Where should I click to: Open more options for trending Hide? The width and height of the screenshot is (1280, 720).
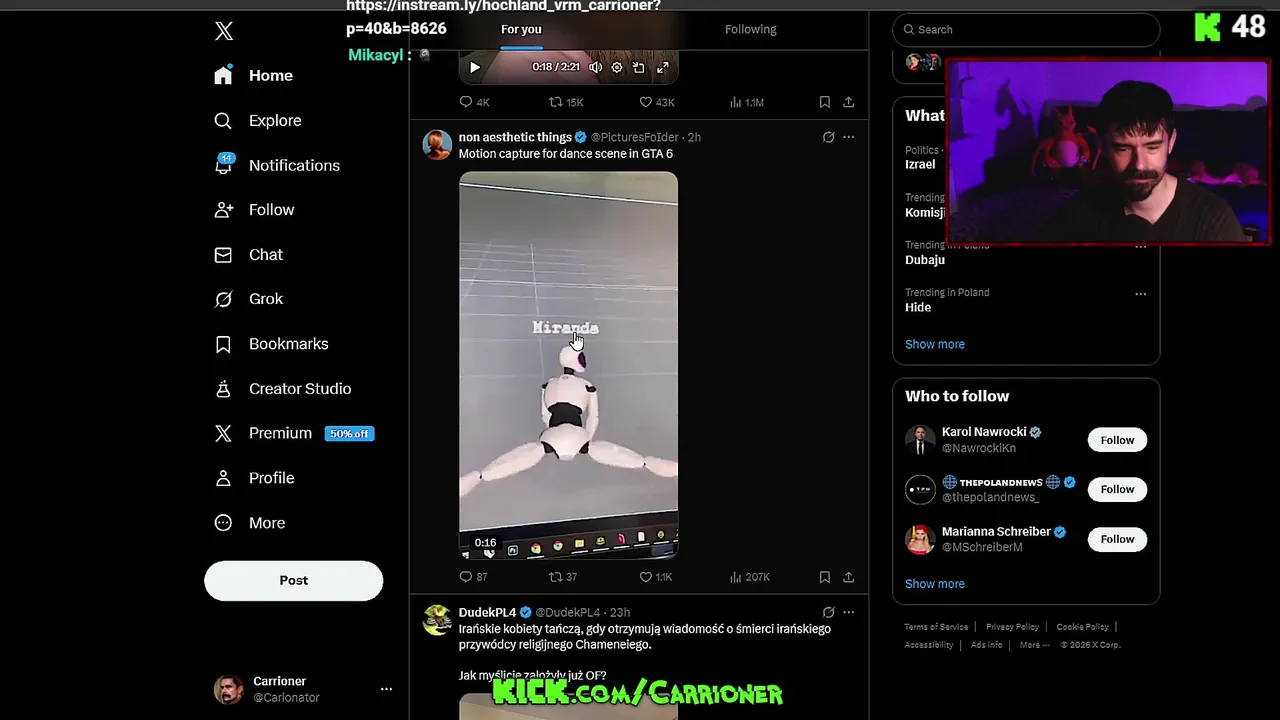click(1140, 294)
